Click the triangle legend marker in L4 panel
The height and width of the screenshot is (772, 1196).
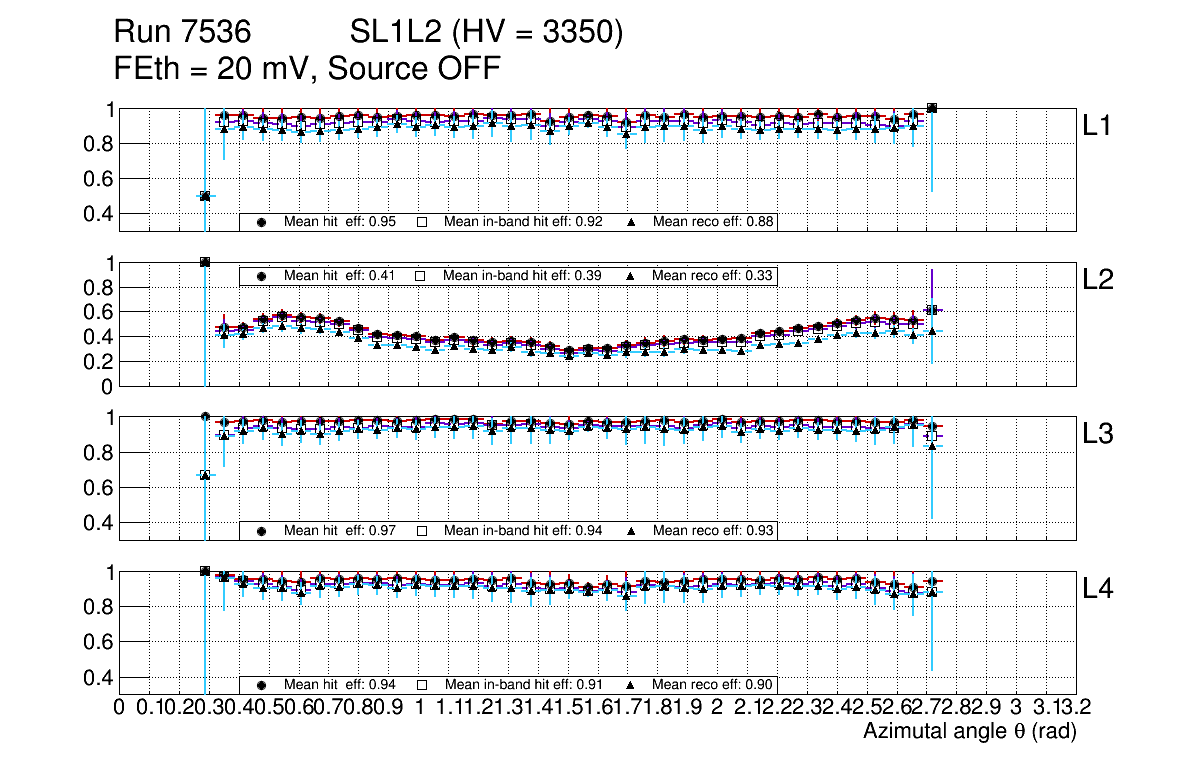click(x=632, y=685)
